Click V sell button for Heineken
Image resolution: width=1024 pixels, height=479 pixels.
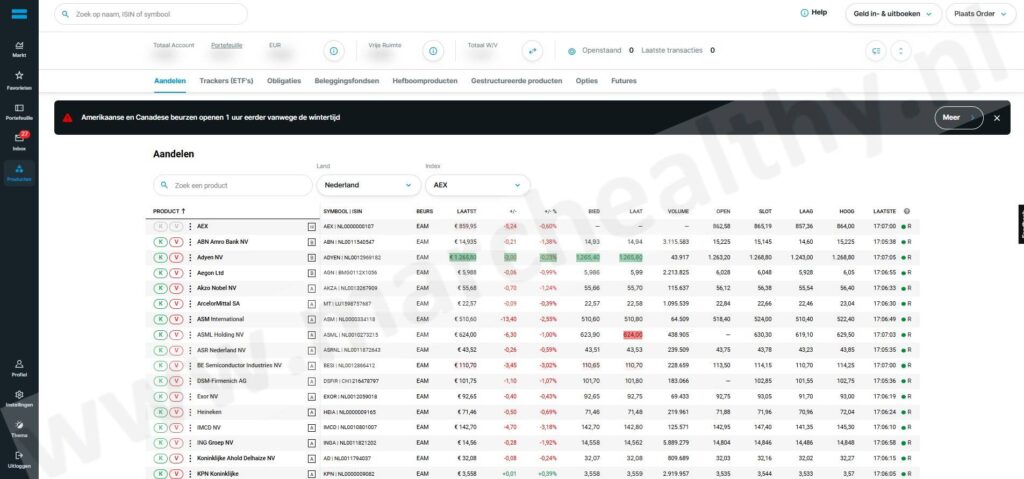pyautogui.click(x=176, y=412)
